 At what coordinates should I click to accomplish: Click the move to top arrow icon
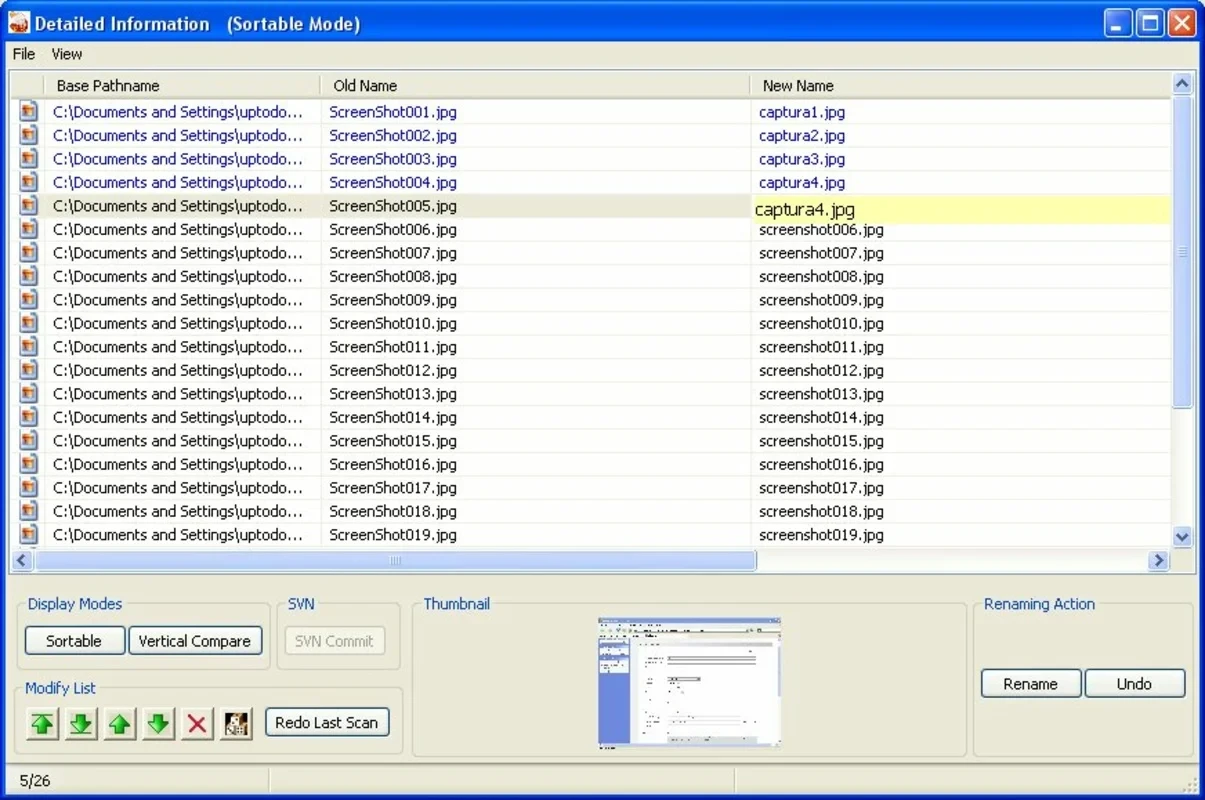click(x=42, y=724)
